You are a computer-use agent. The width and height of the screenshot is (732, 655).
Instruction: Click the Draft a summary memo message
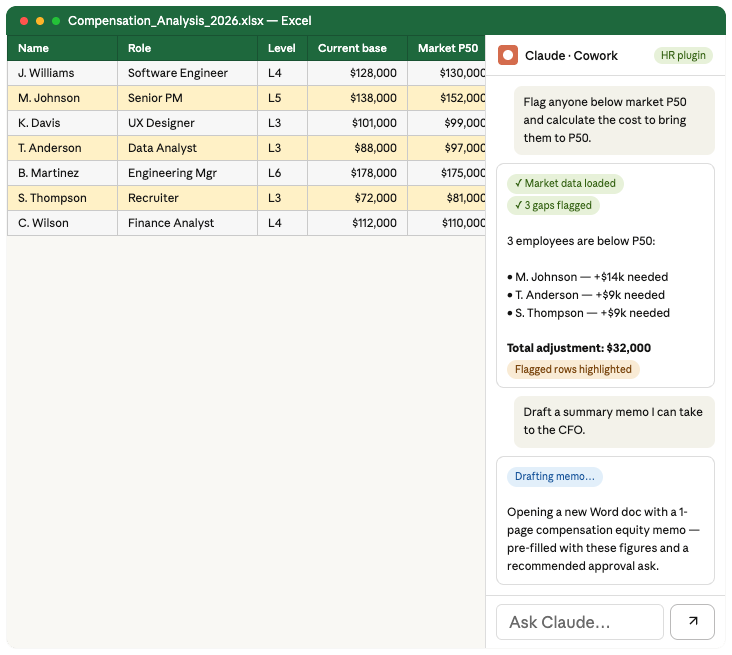(614, 421)
